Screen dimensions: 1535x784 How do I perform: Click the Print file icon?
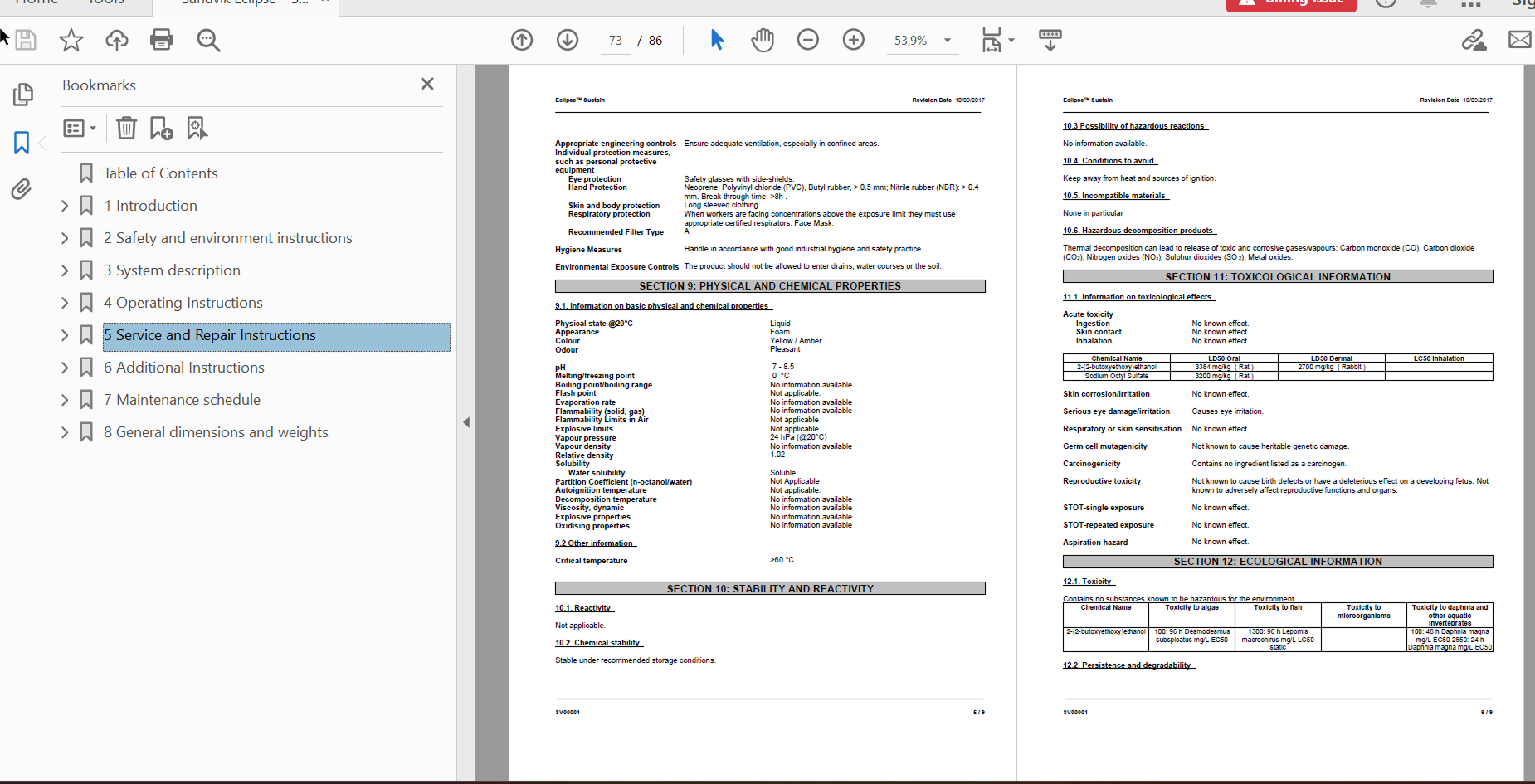coord(162,40)
